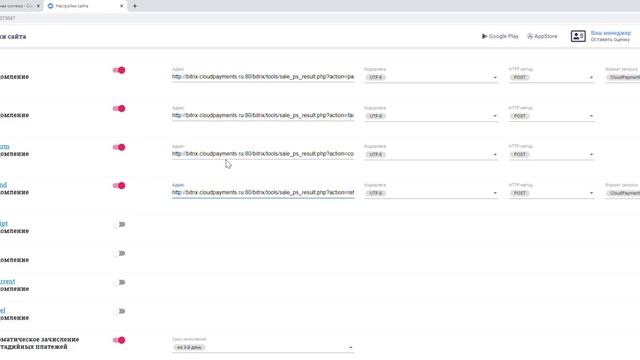Click the address field ending action=ref
Screen dimensions: 640x360
point(263,193)
